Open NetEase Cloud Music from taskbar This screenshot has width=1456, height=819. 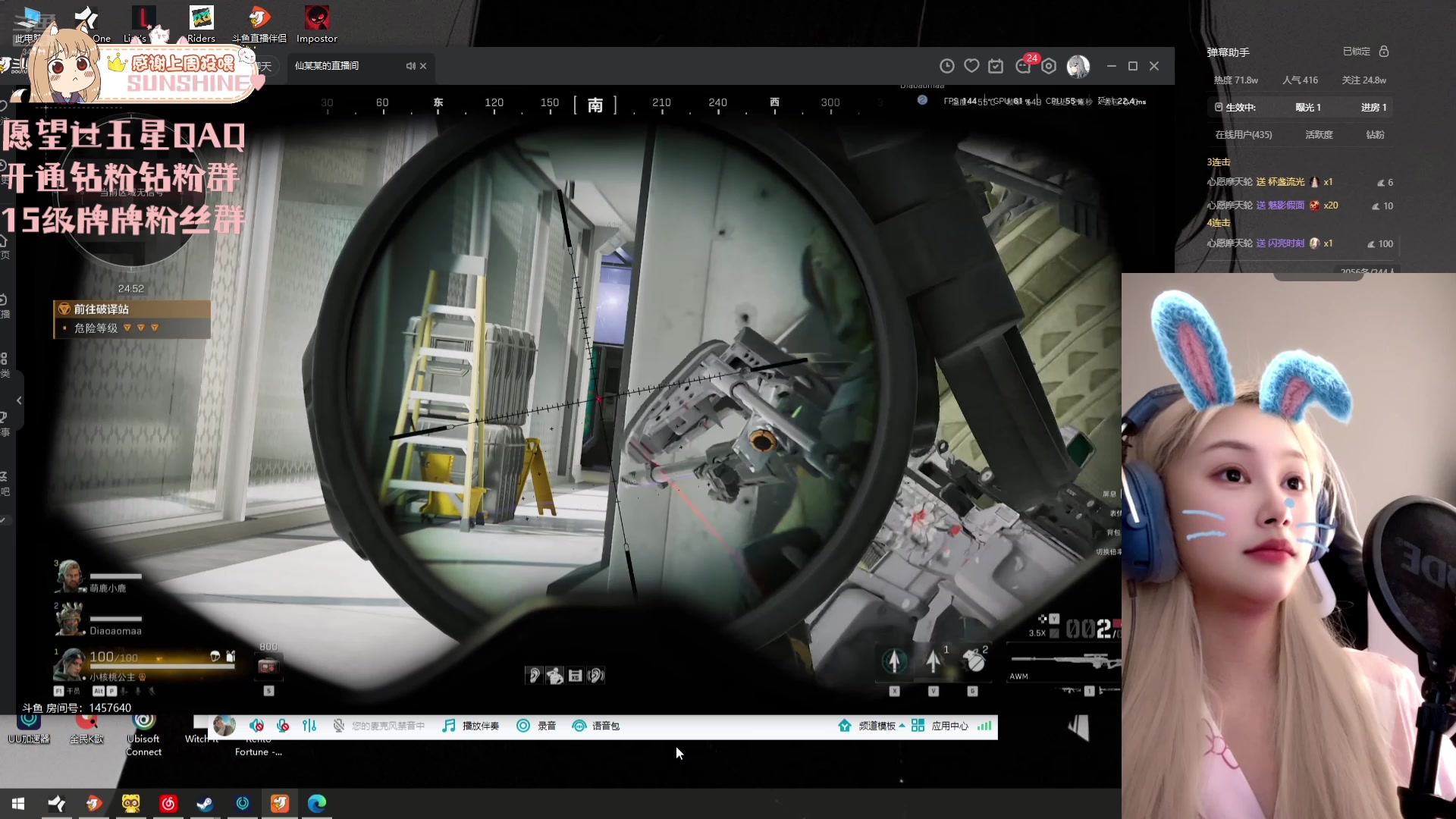[x=168, y=803]
